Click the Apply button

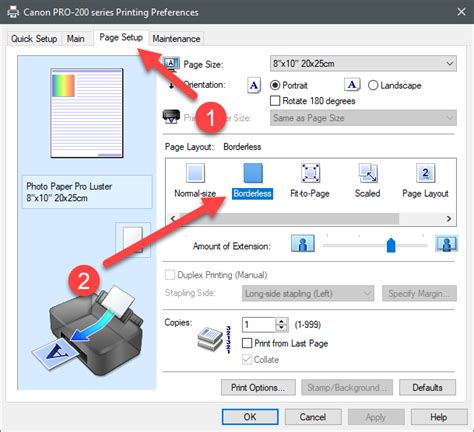pyautogui.click(x=376, y=417)
